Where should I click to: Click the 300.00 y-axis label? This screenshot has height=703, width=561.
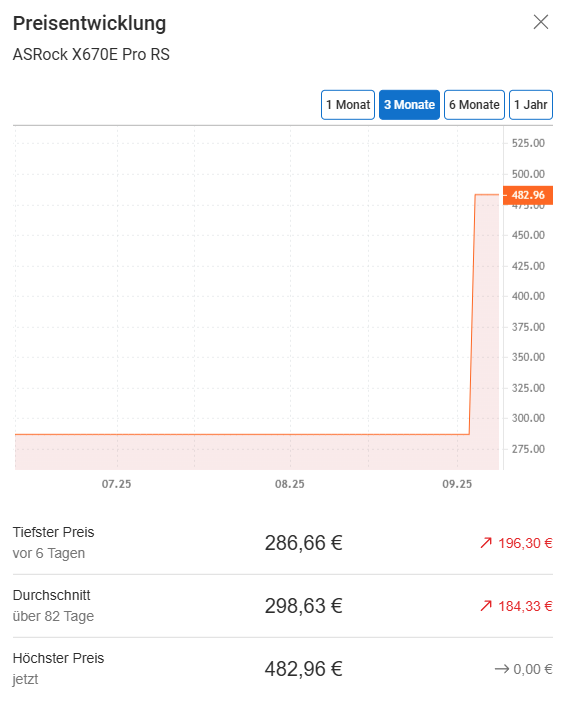tap(528, 418)
